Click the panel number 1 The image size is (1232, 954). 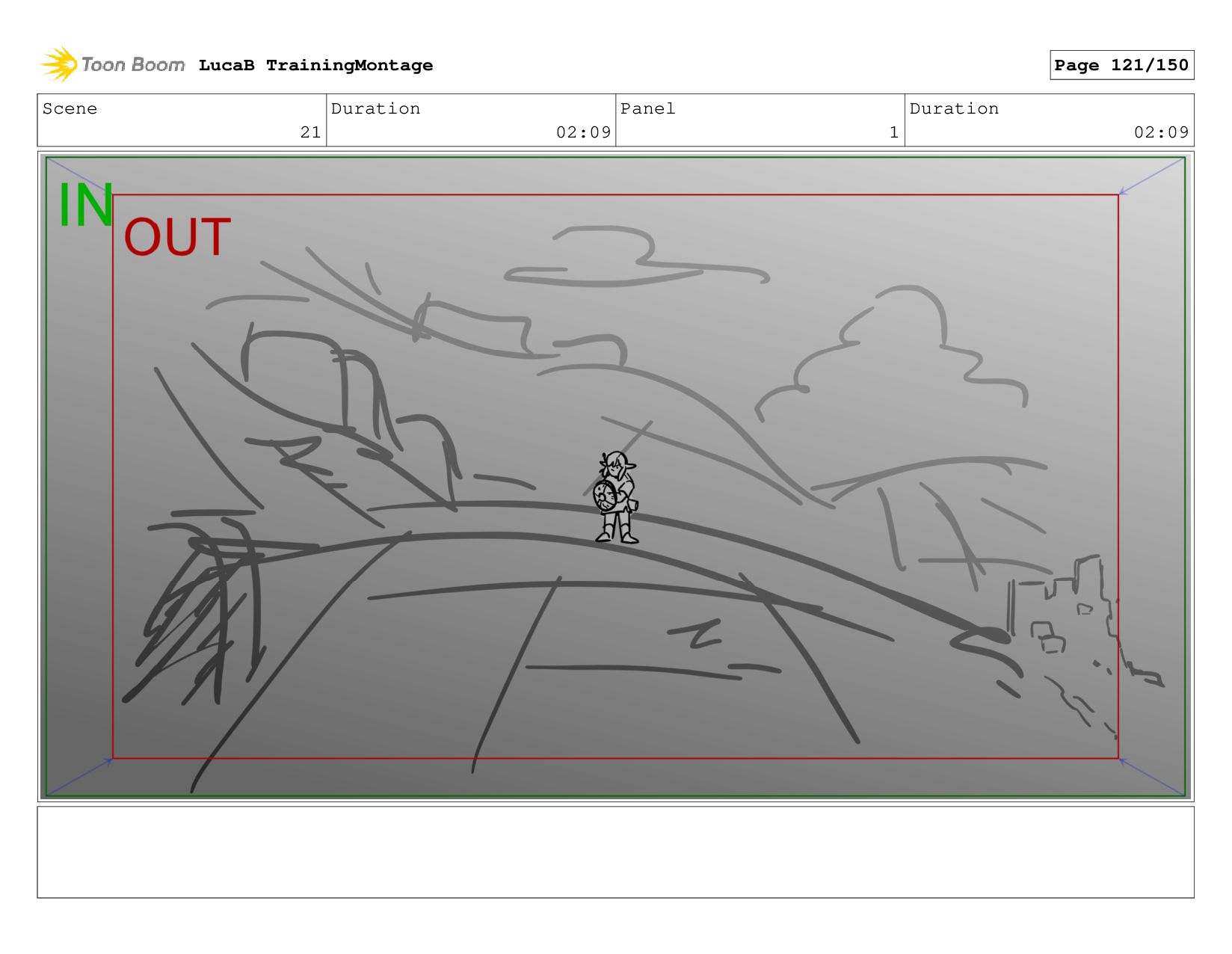point(893,132)
